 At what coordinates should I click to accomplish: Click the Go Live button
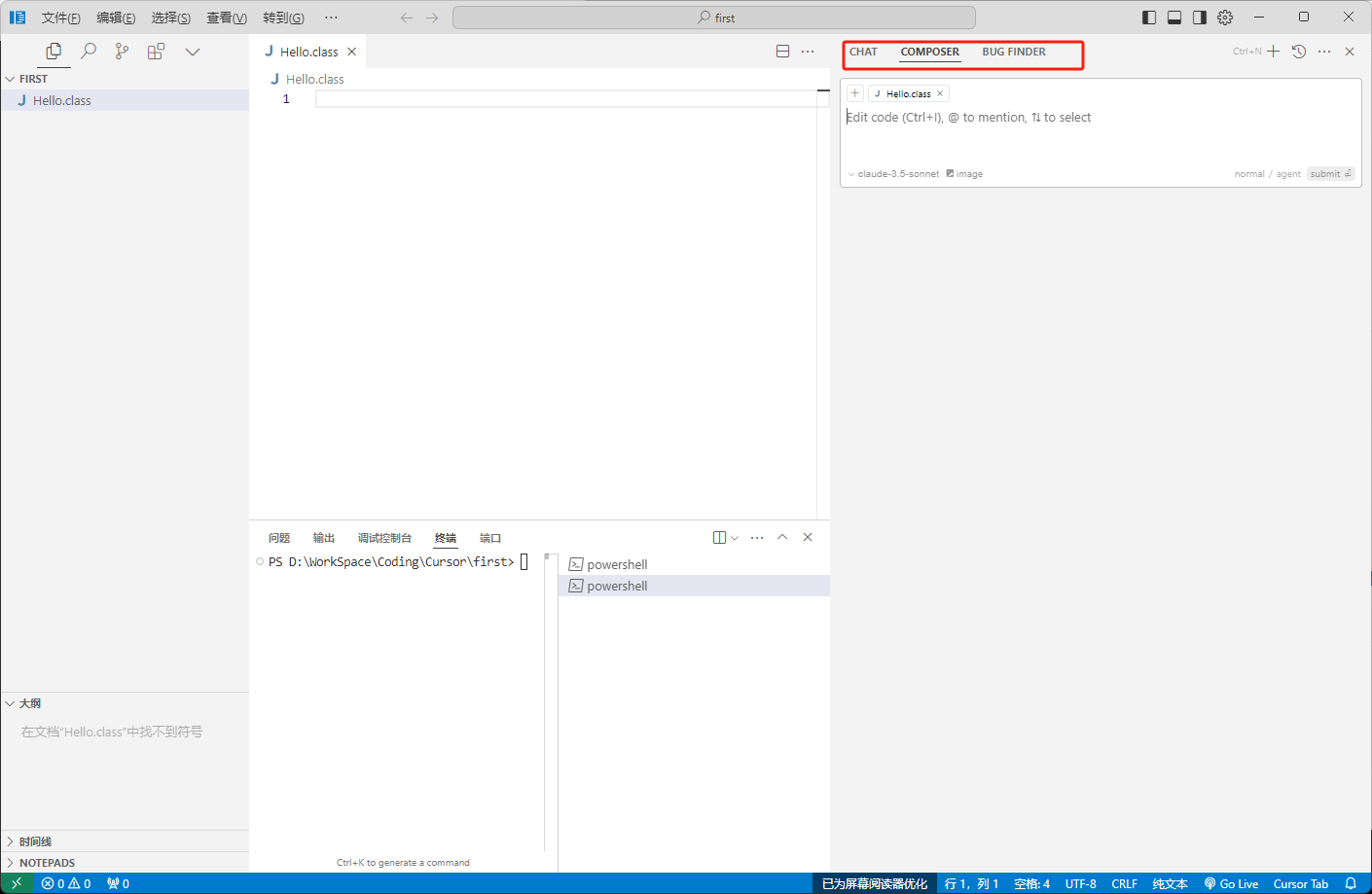1231,883
